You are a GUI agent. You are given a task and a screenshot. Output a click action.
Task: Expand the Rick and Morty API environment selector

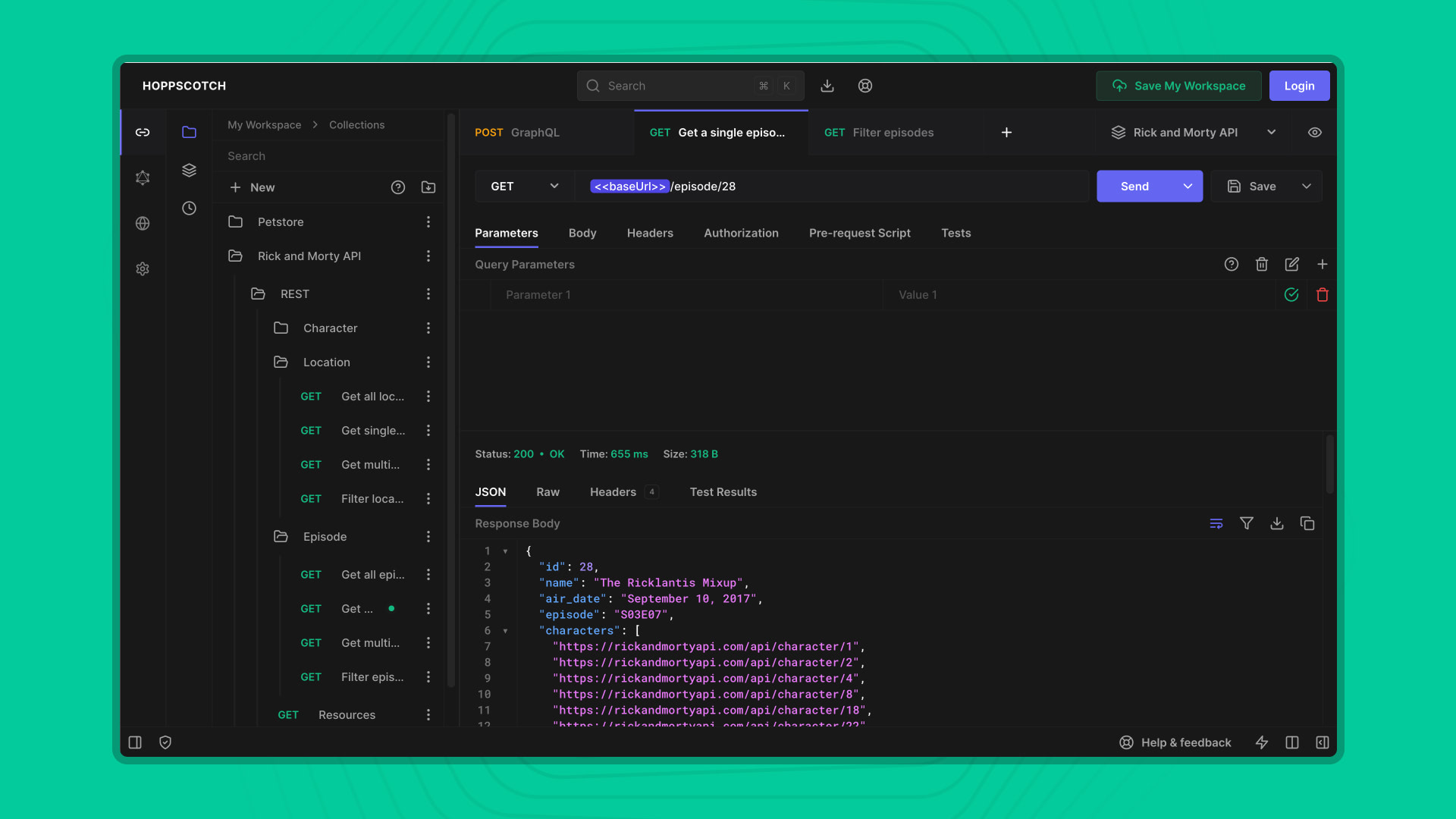coord(1270,131)
